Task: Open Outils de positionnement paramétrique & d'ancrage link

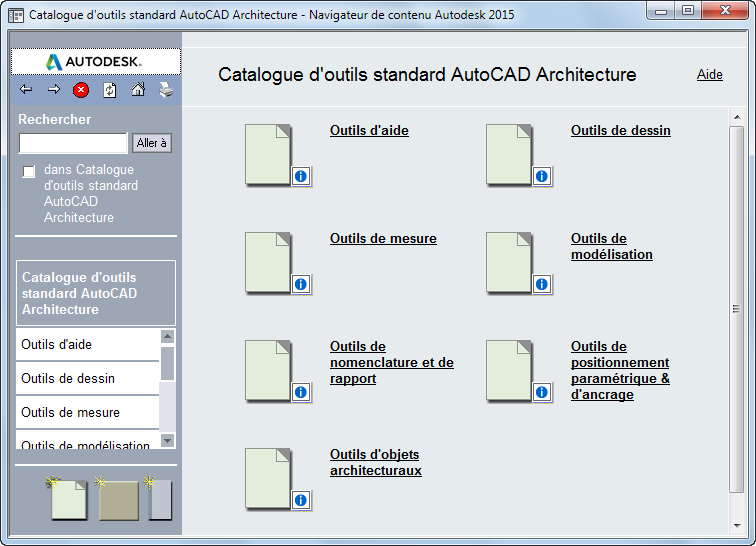Action: pyautogui.click(x=620, y=370)
